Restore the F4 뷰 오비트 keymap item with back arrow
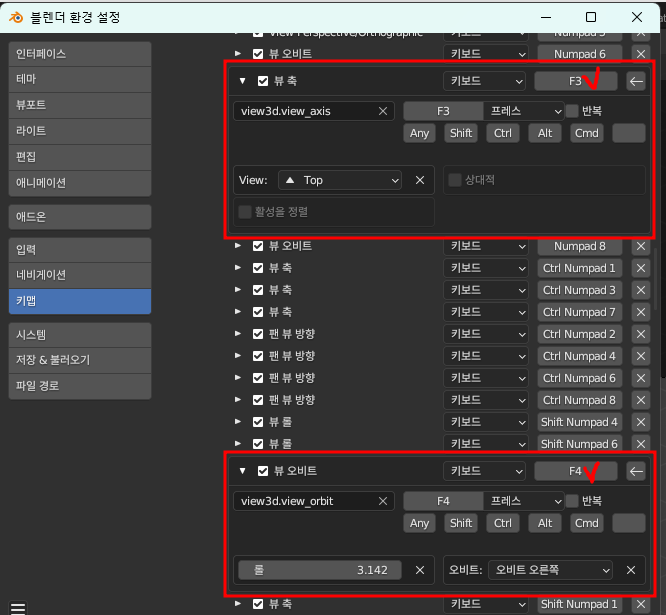 (x=636, y=471)
